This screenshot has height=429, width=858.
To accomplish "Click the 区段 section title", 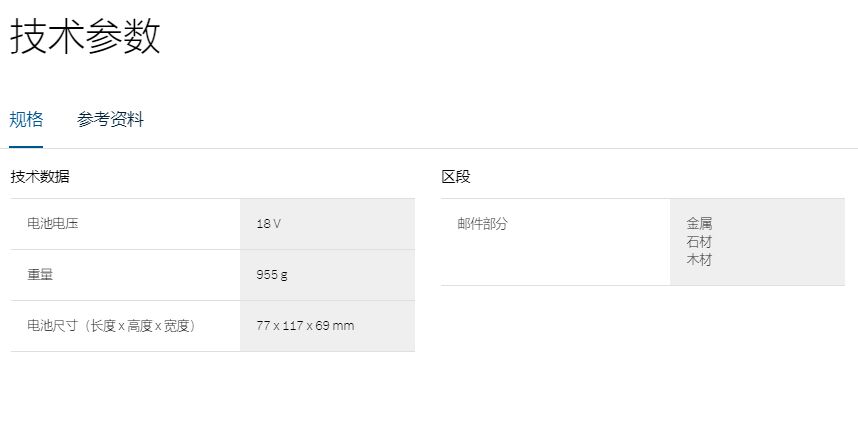I will tap(456, 177).
